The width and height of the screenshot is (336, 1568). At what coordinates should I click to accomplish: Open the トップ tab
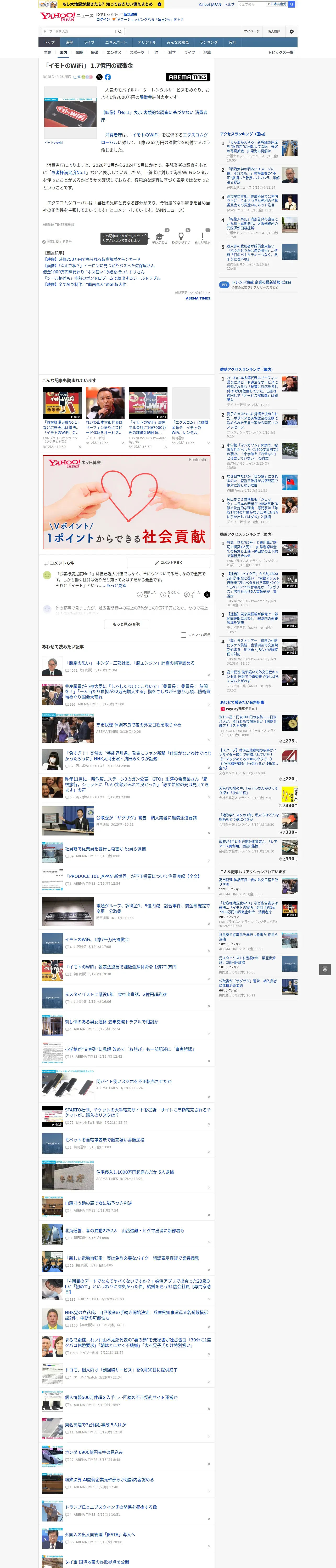(49, 43)
